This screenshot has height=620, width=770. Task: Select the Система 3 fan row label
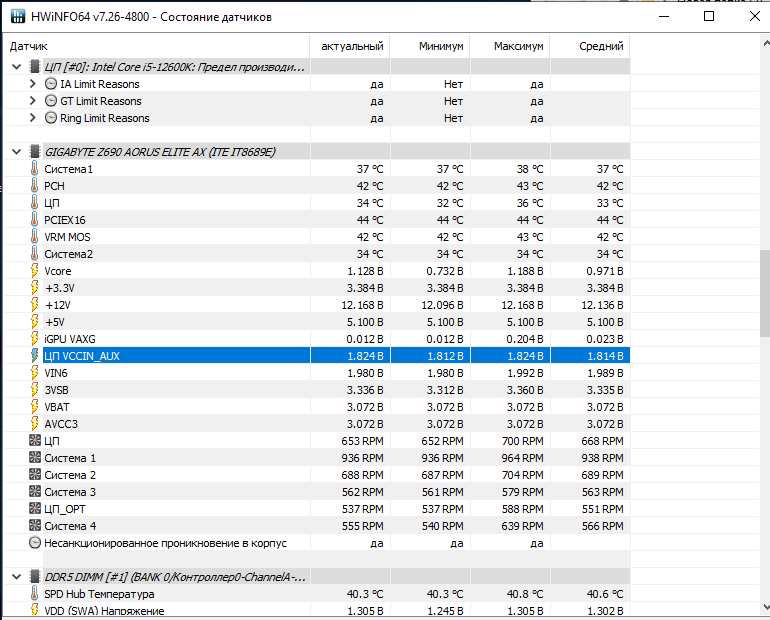point(70,492)
